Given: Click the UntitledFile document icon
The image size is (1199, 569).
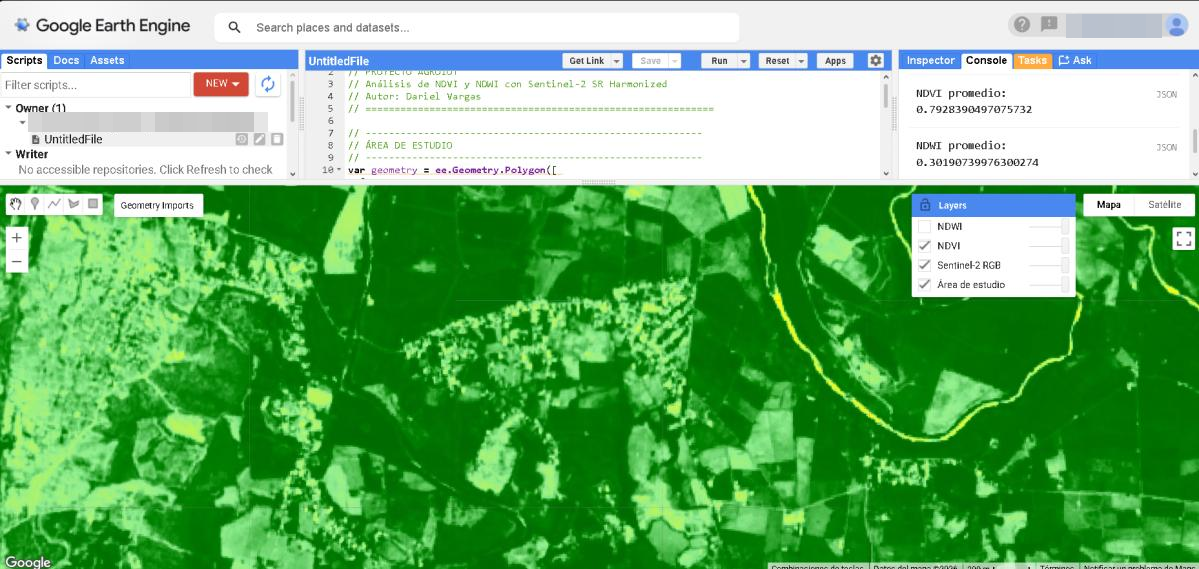Looking at the screenshot, I should click(x=35, y=139).
